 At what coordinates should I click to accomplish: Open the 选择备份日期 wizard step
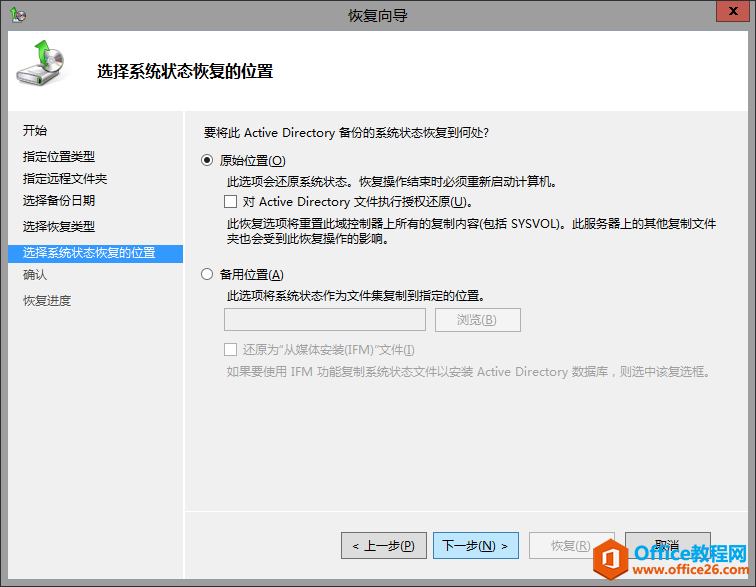[x=59, y=200]
